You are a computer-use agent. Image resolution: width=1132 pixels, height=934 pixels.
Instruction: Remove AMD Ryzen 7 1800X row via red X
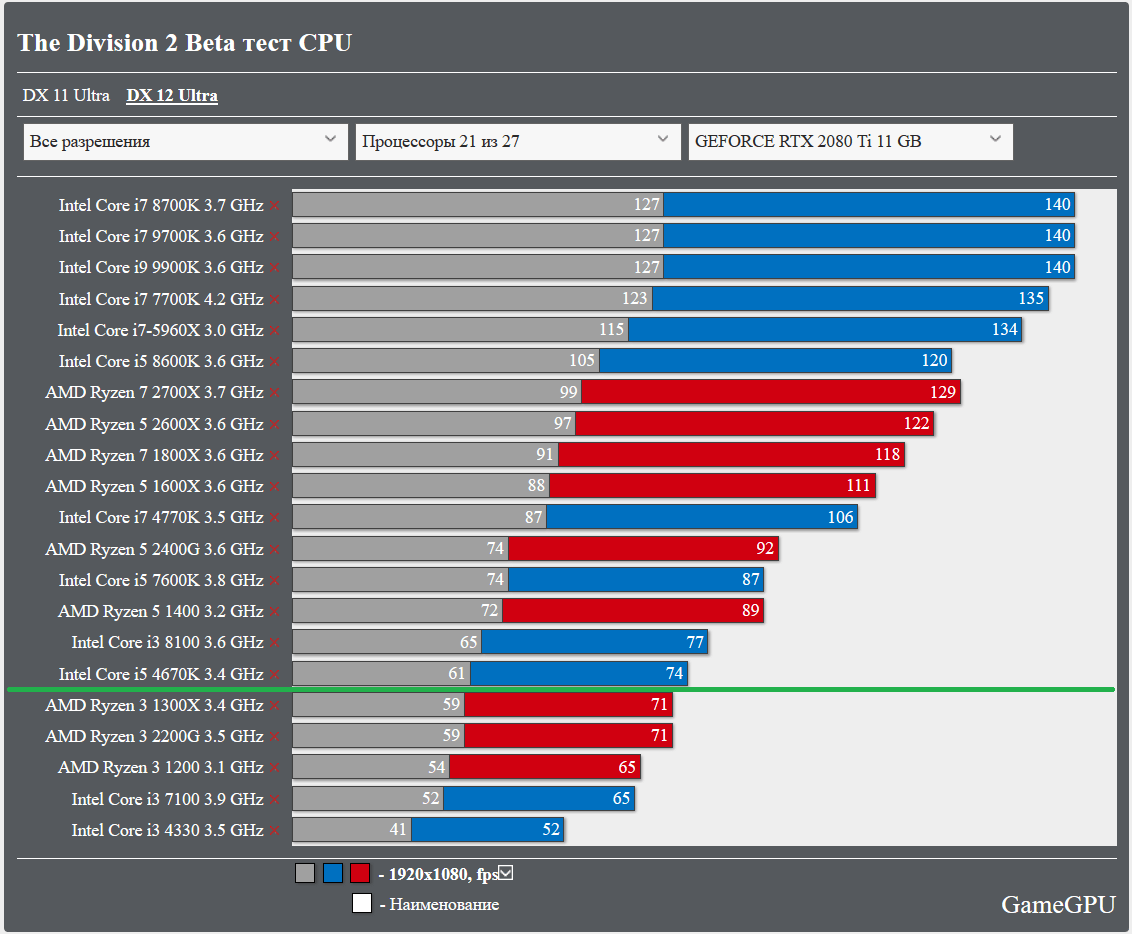pyautogui.click(x=275, y=455)
